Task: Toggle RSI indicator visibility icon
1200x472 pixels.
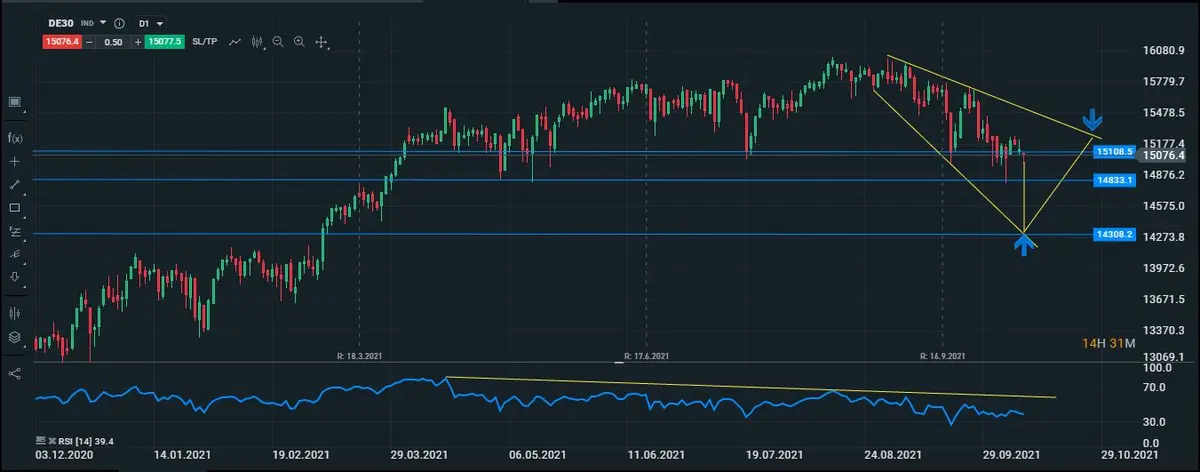Action: point(42,440)
